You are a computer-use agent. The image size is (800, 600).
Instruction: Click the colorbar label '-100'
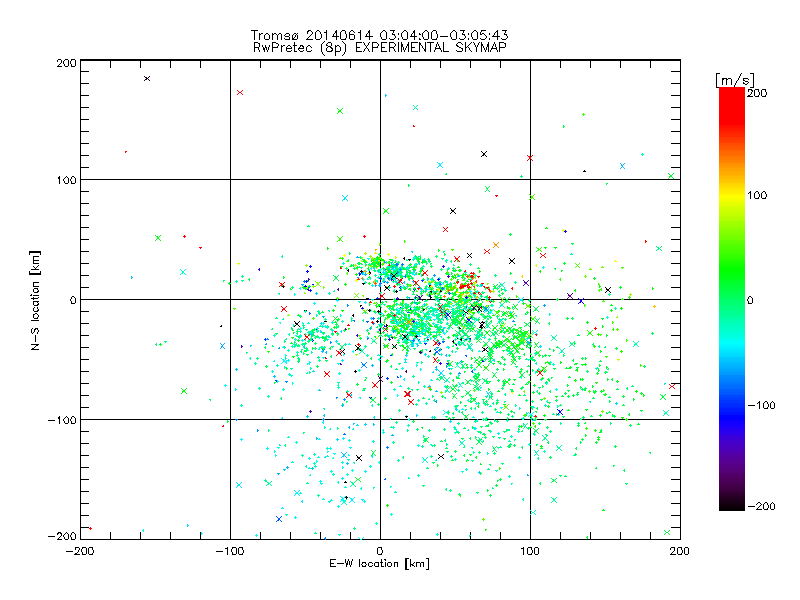click(762, 405)
